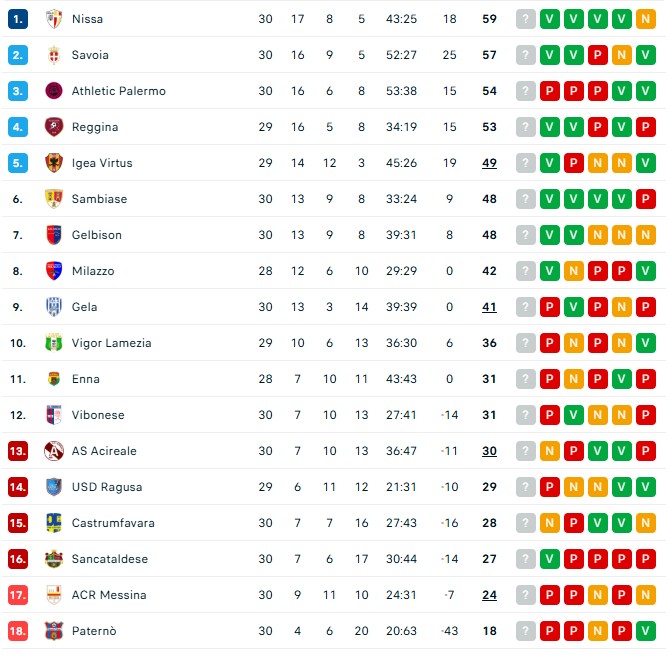Click Paternò's gray question mark badge
Viewport: 670px width, 659px height.
(x=526, y=631)
